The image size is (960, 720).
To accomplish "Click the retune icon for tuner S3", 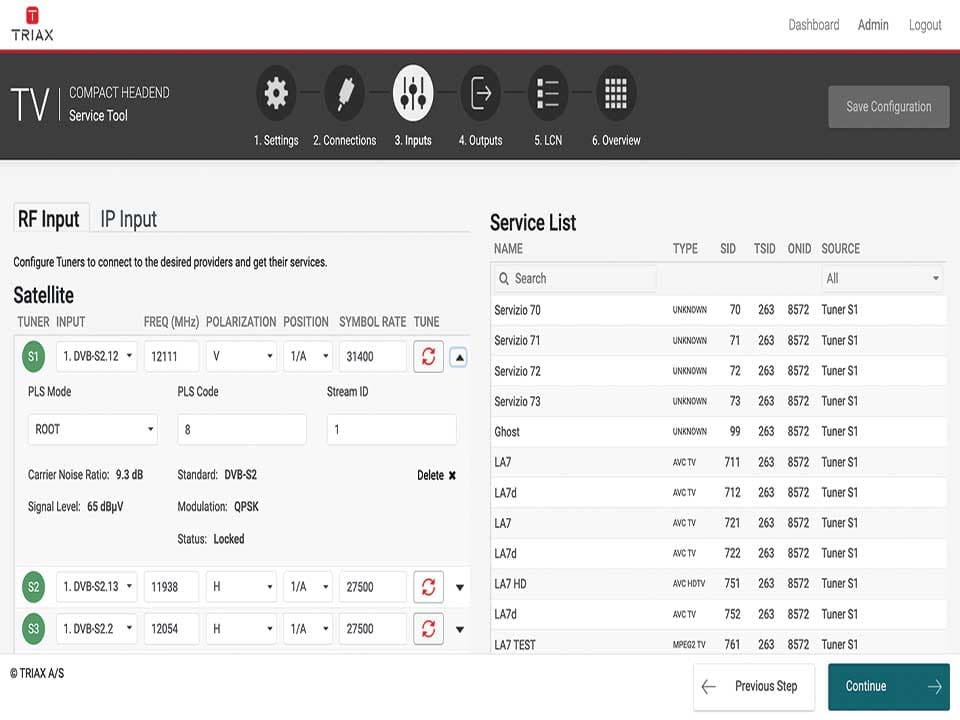I will click(428, 629).
